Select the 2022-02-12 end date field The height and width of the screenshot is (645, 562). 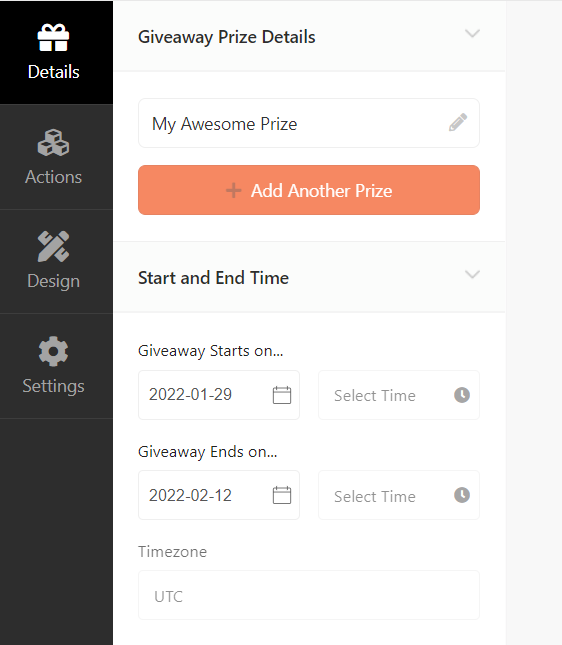tap(219, 495)
